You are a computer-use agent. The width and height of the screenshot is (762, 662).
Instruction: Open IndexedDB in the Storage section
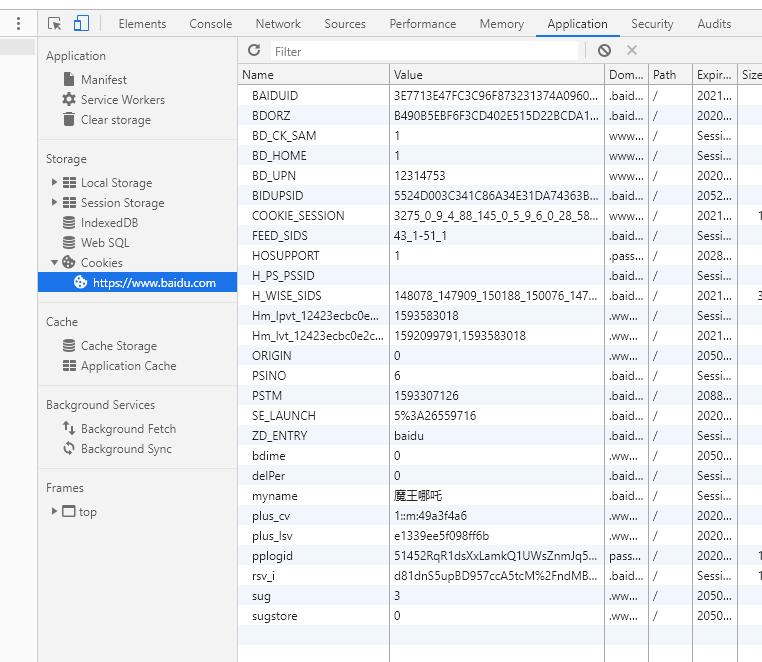coord(109,223)
